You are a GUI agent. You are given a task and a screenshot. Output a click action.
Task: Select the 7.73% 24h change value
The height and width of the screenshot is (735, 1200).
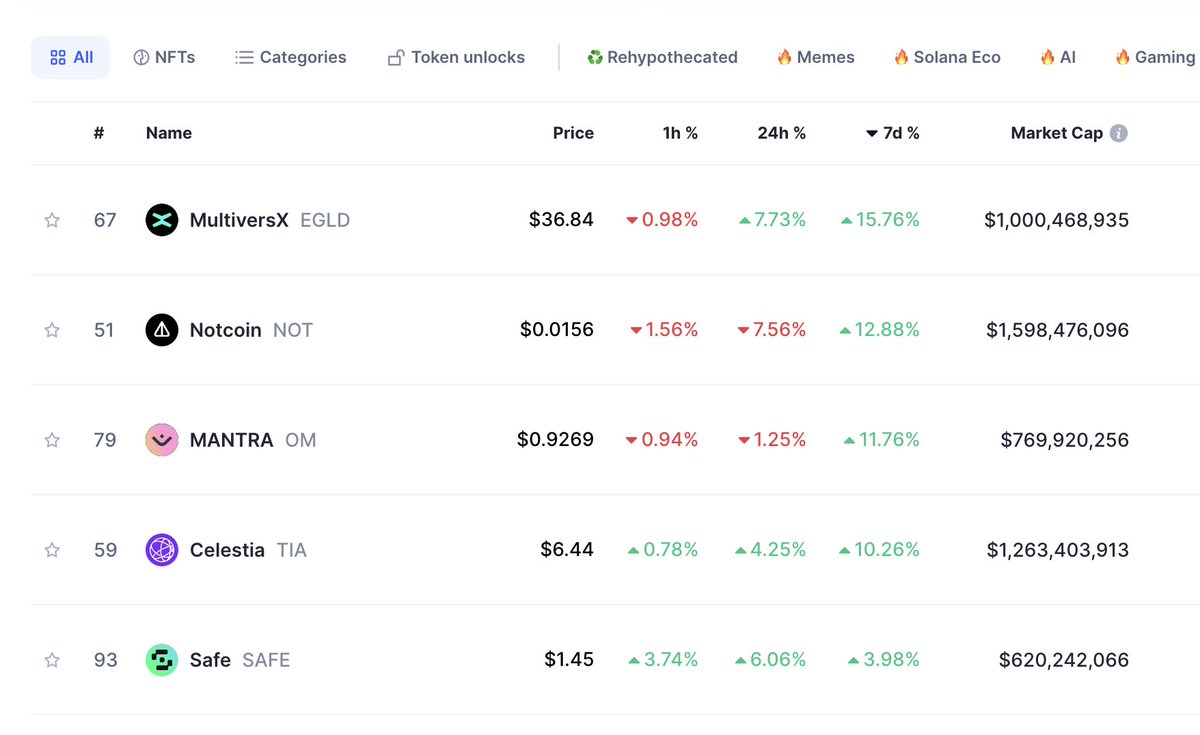(x=772, y=220)
